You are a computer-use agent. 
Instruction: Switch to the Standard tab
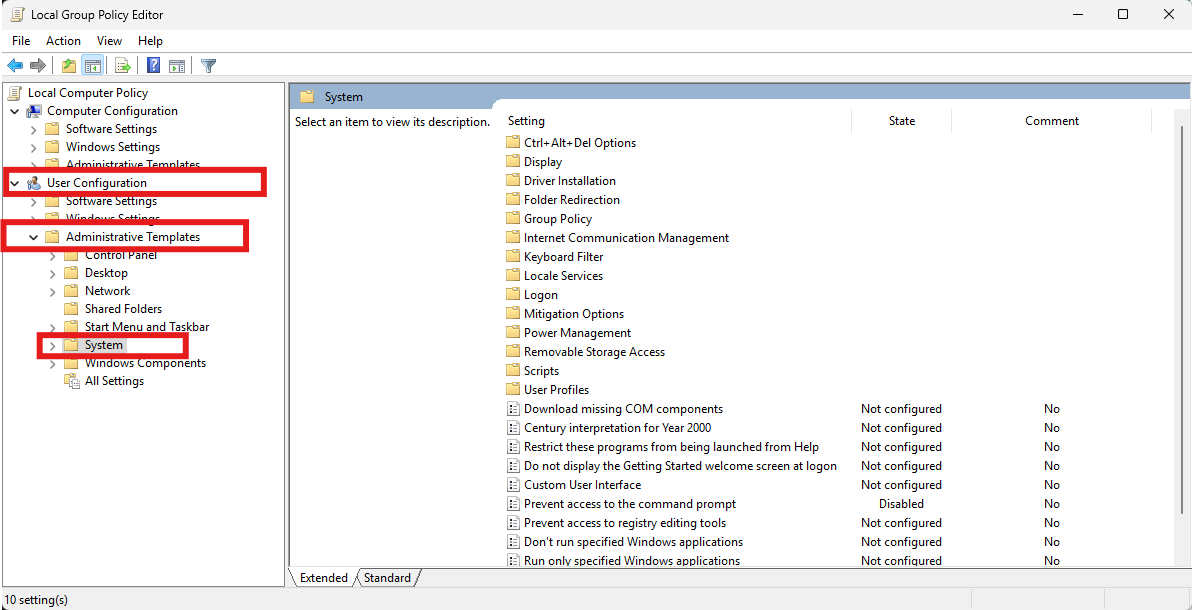pyautogui.click(x=387, y=578)
